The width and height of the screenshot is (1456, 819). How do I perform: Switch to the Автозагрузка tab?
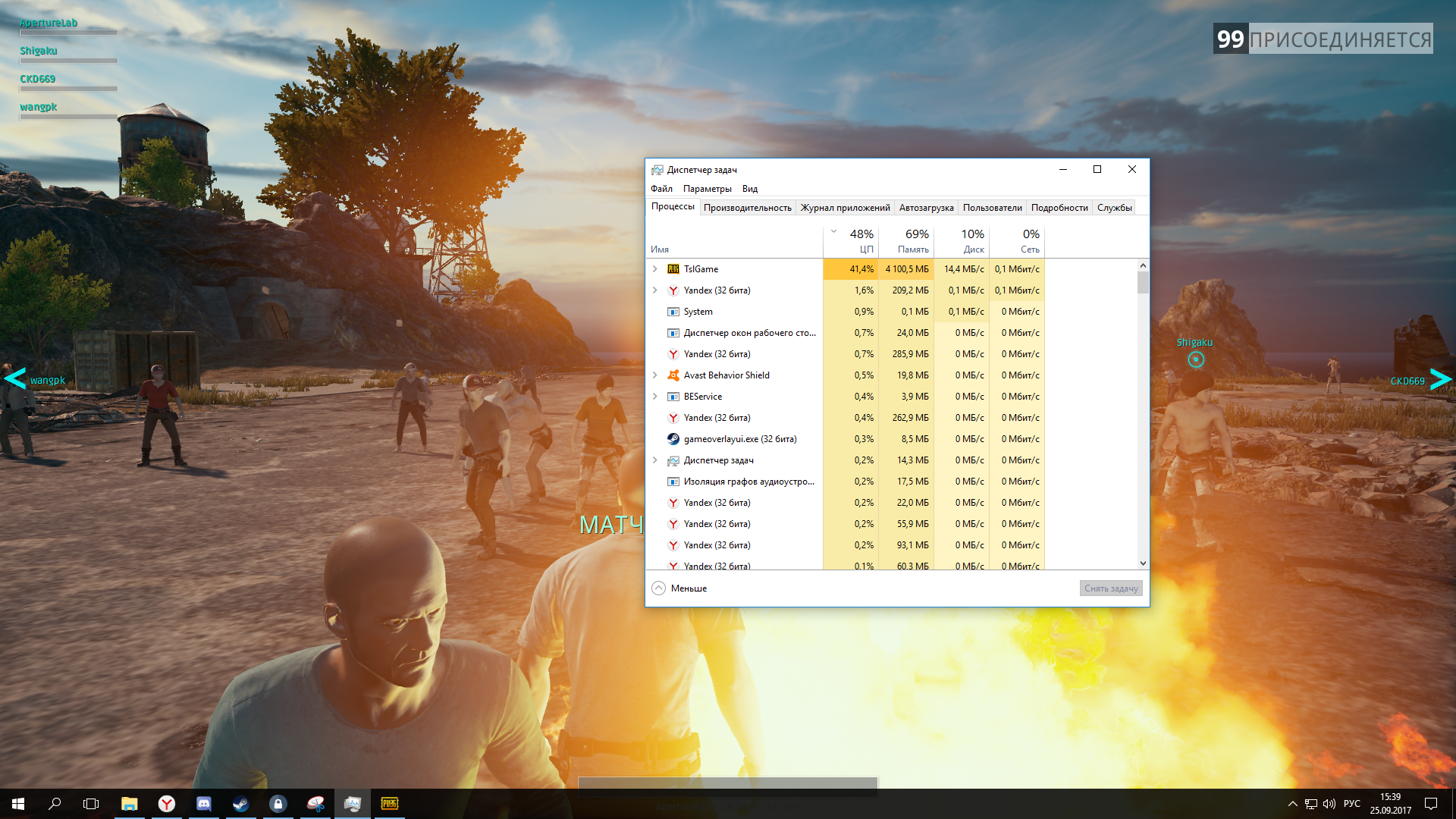[927, 208]
